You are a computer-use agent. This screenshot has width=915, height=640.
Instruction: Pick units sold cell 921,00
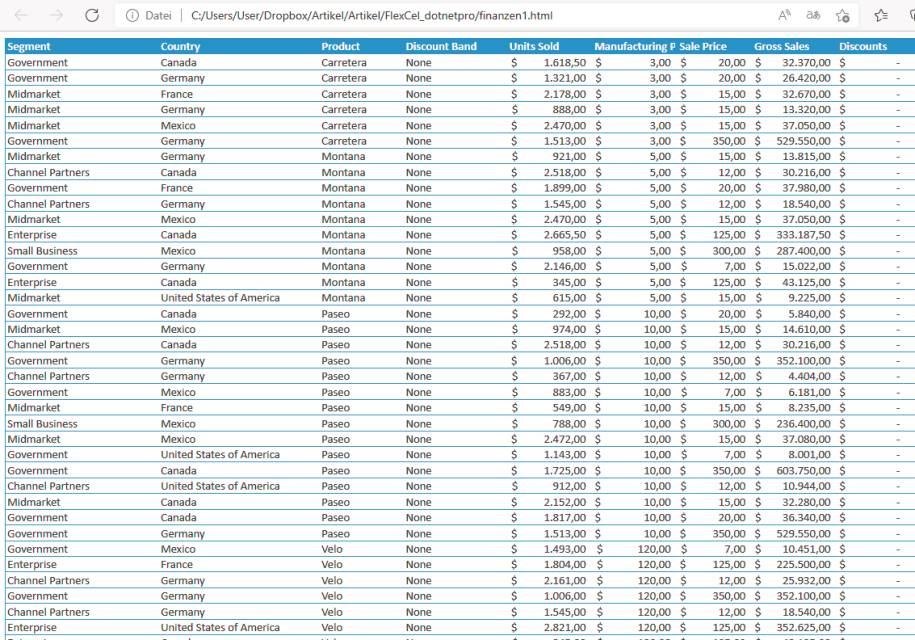pyautogui.click(x=569, y=156)
